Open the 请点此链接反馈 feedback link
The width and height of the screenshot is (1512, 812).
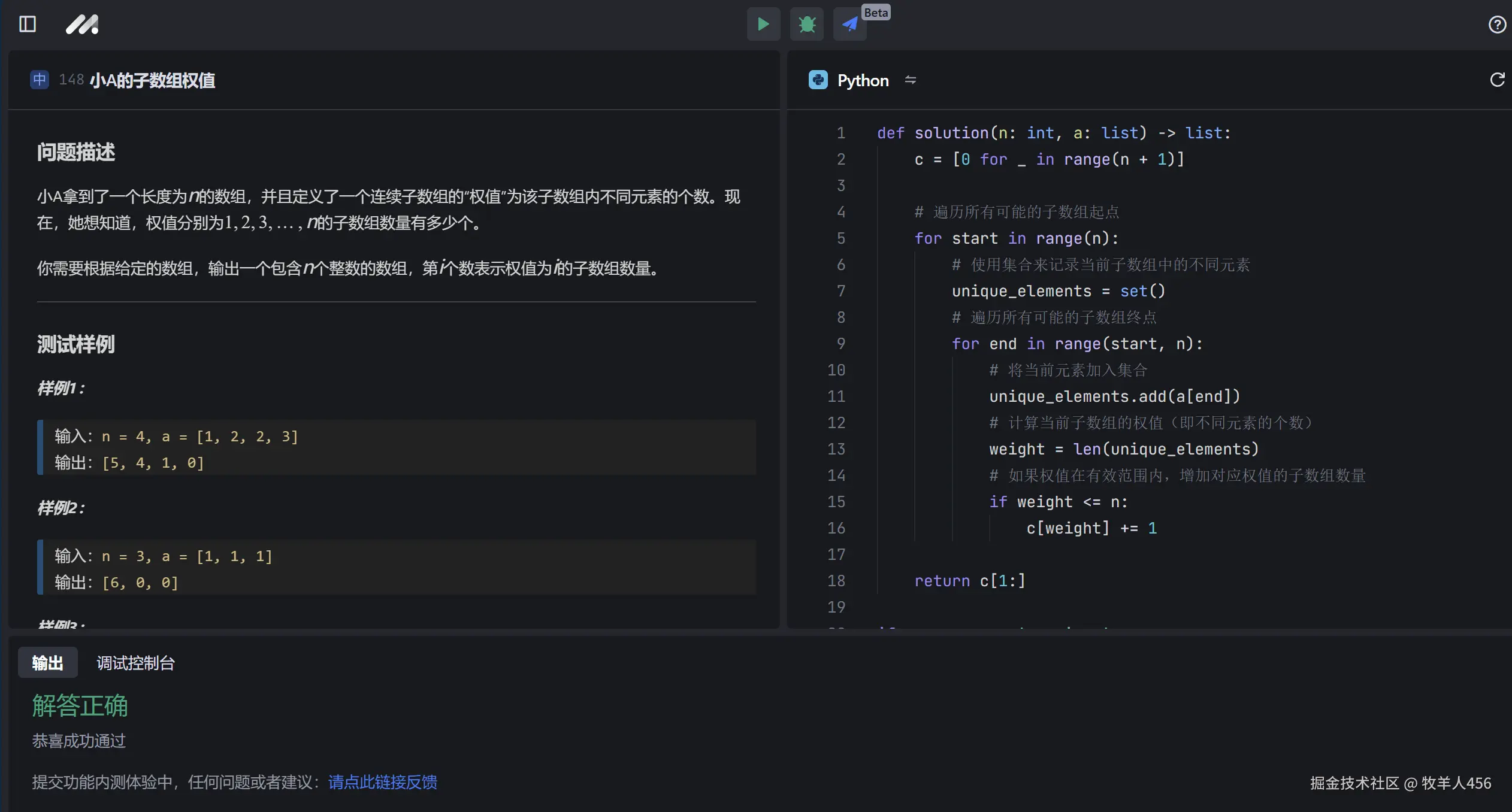[382, 782]
